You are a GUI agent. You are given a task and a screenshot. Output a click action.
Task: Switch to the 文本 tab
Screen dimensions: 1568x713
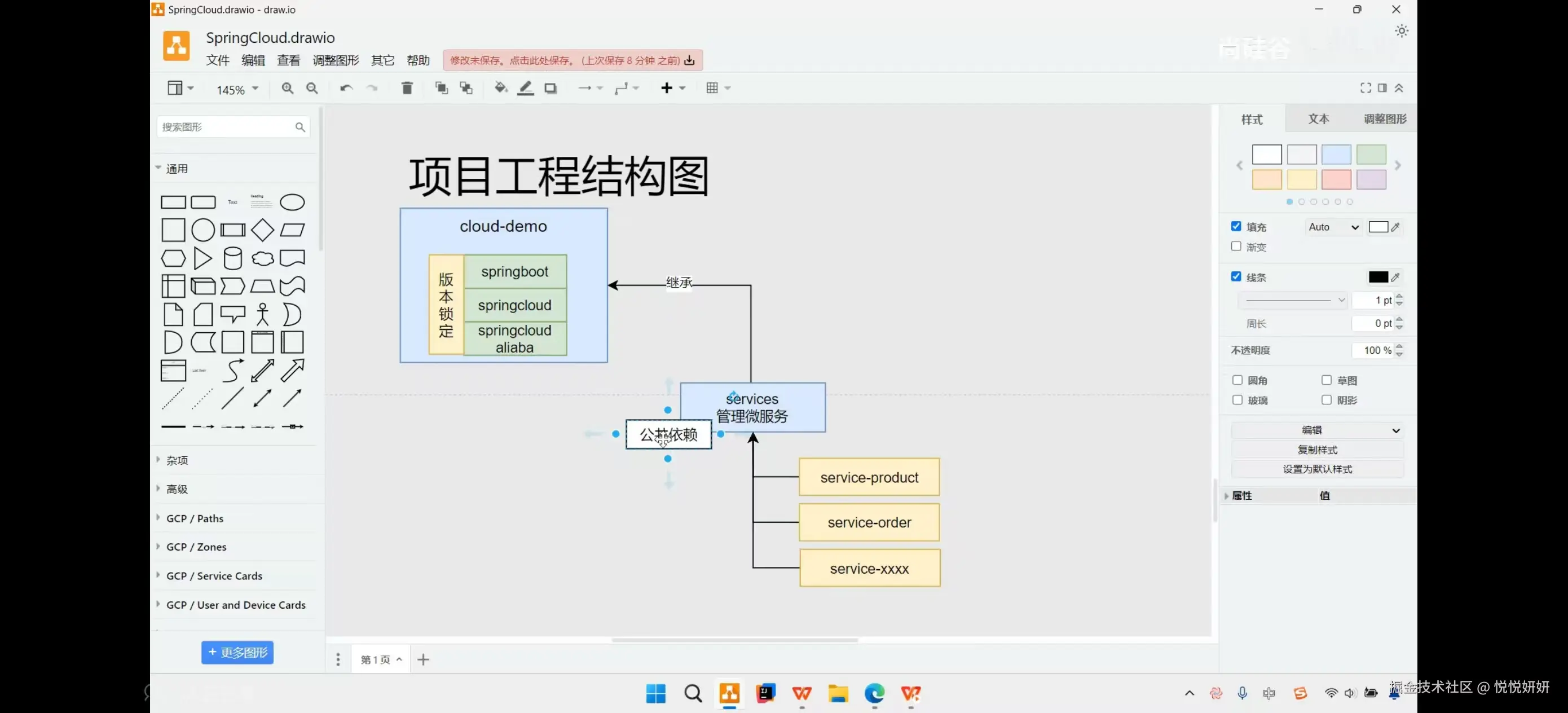pyautogui.click(x=1319, y=120)
